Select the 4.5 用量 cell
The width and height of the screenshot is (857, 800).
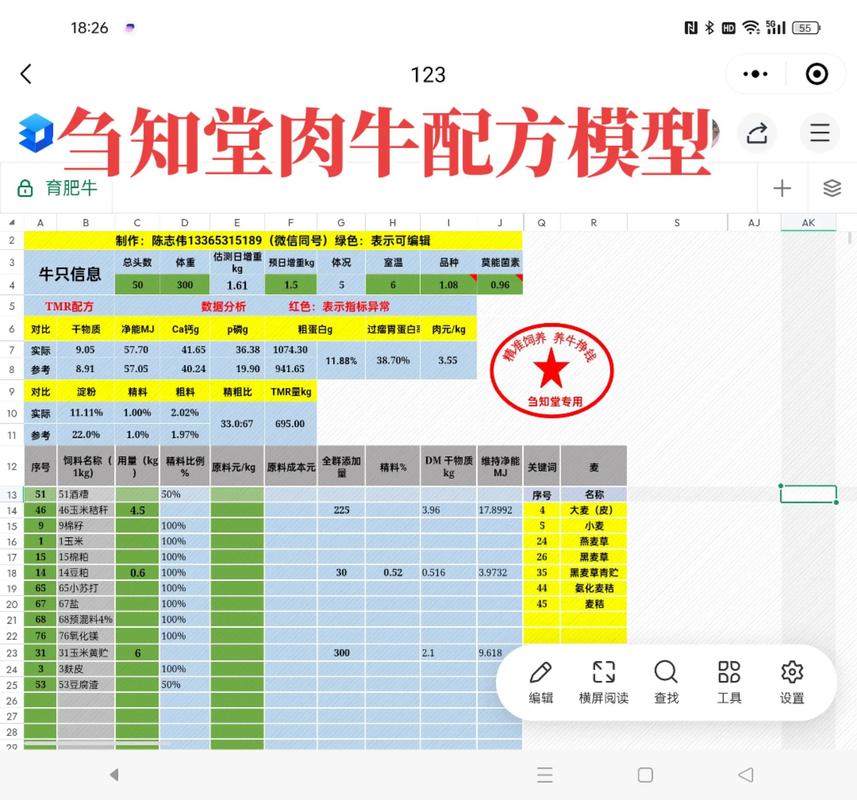tap(137, 510)
